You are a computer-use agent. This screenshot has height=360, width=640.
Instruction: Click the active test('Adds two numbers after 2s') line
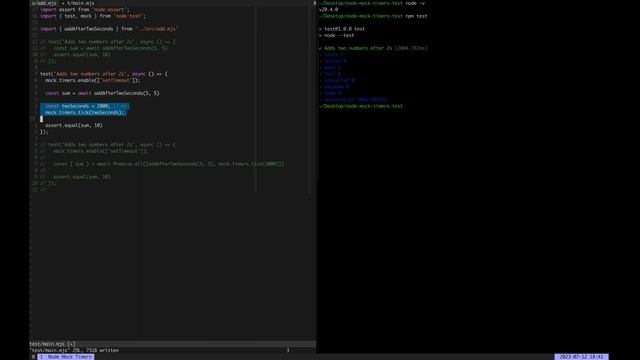click(104, 74)
